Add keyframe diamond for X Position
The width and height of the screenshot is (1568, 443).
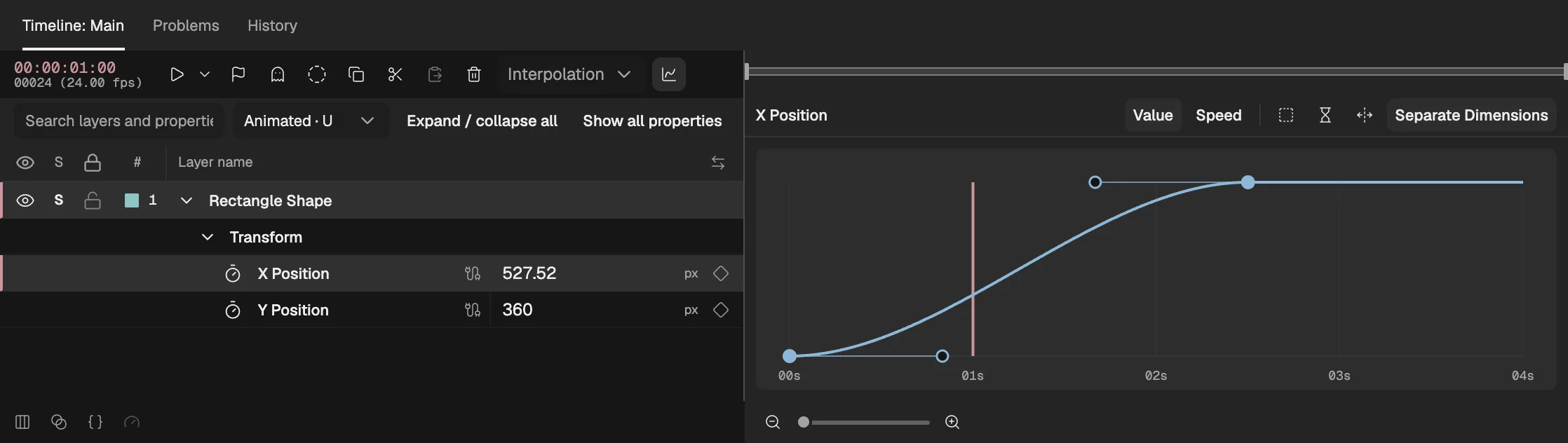[721, 273]
